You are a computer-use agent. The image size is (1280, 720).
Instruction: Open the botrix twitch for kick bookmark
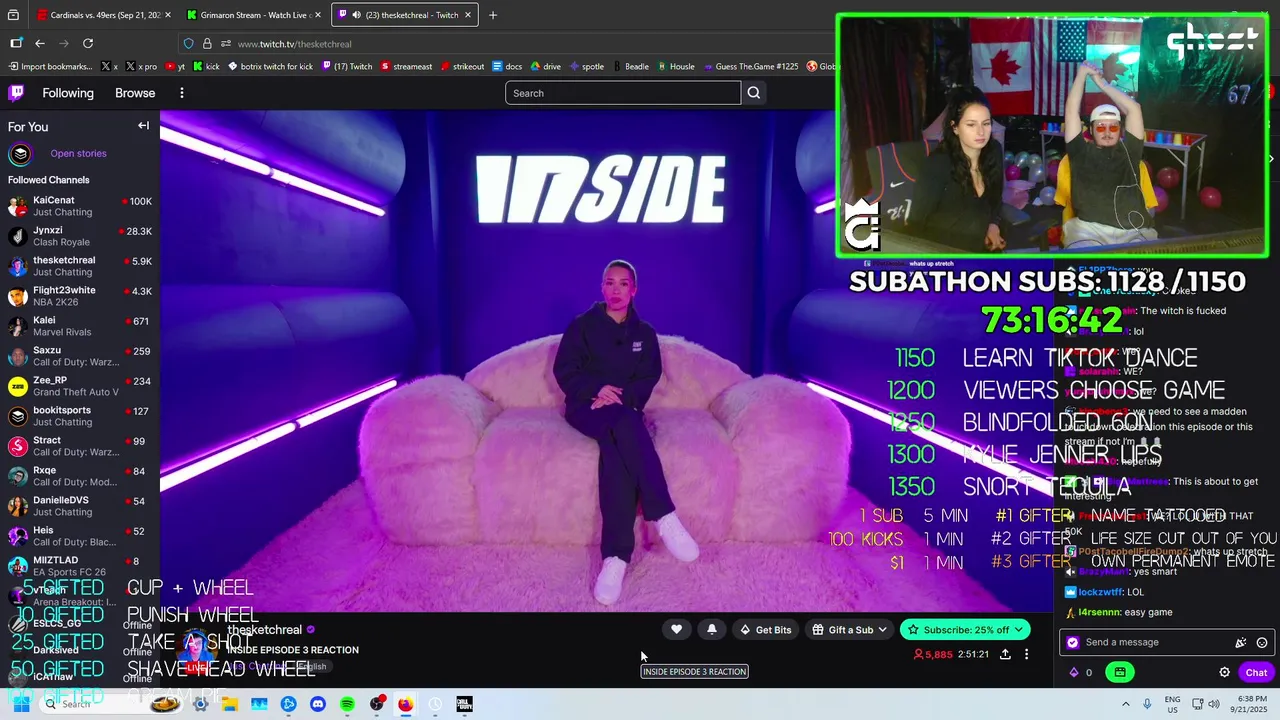click(x=270, y=67)
